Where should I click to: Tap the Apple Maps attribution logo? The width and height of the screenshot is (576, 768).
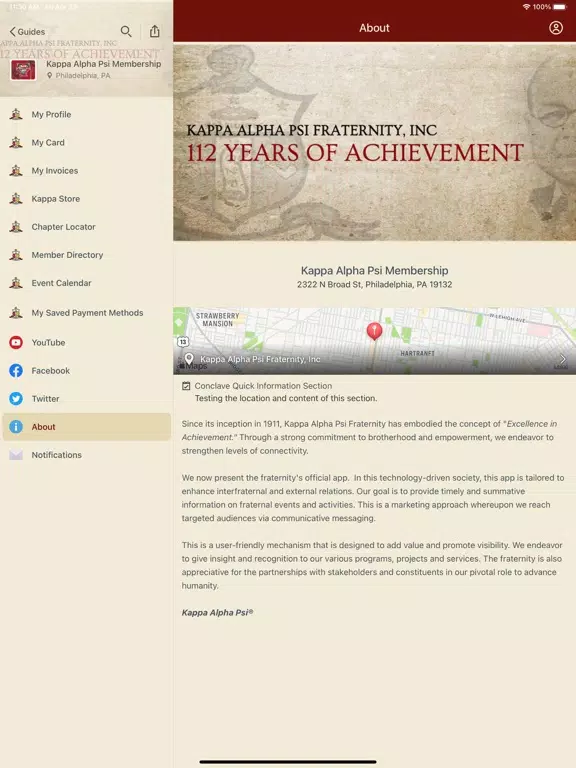(192, 366)
